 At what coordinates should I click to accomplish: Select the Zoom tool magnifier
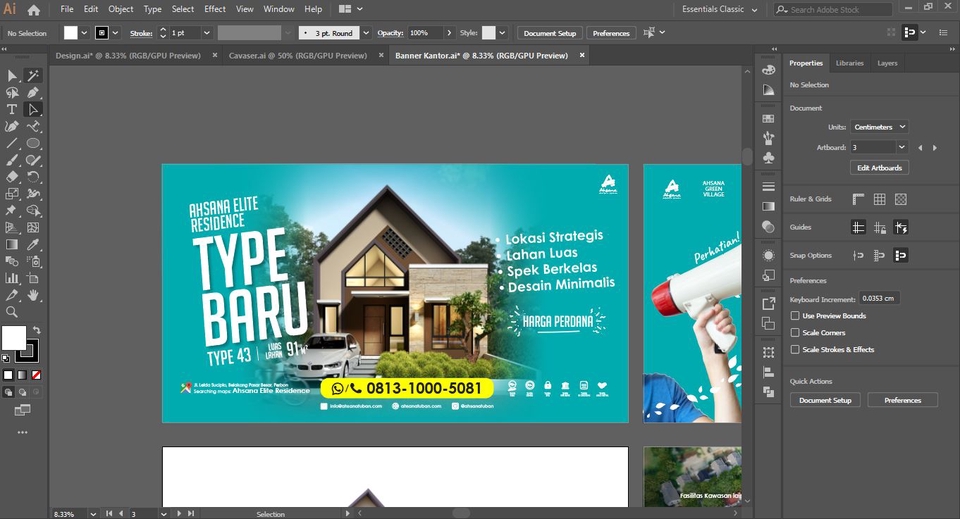coord(12,312)
